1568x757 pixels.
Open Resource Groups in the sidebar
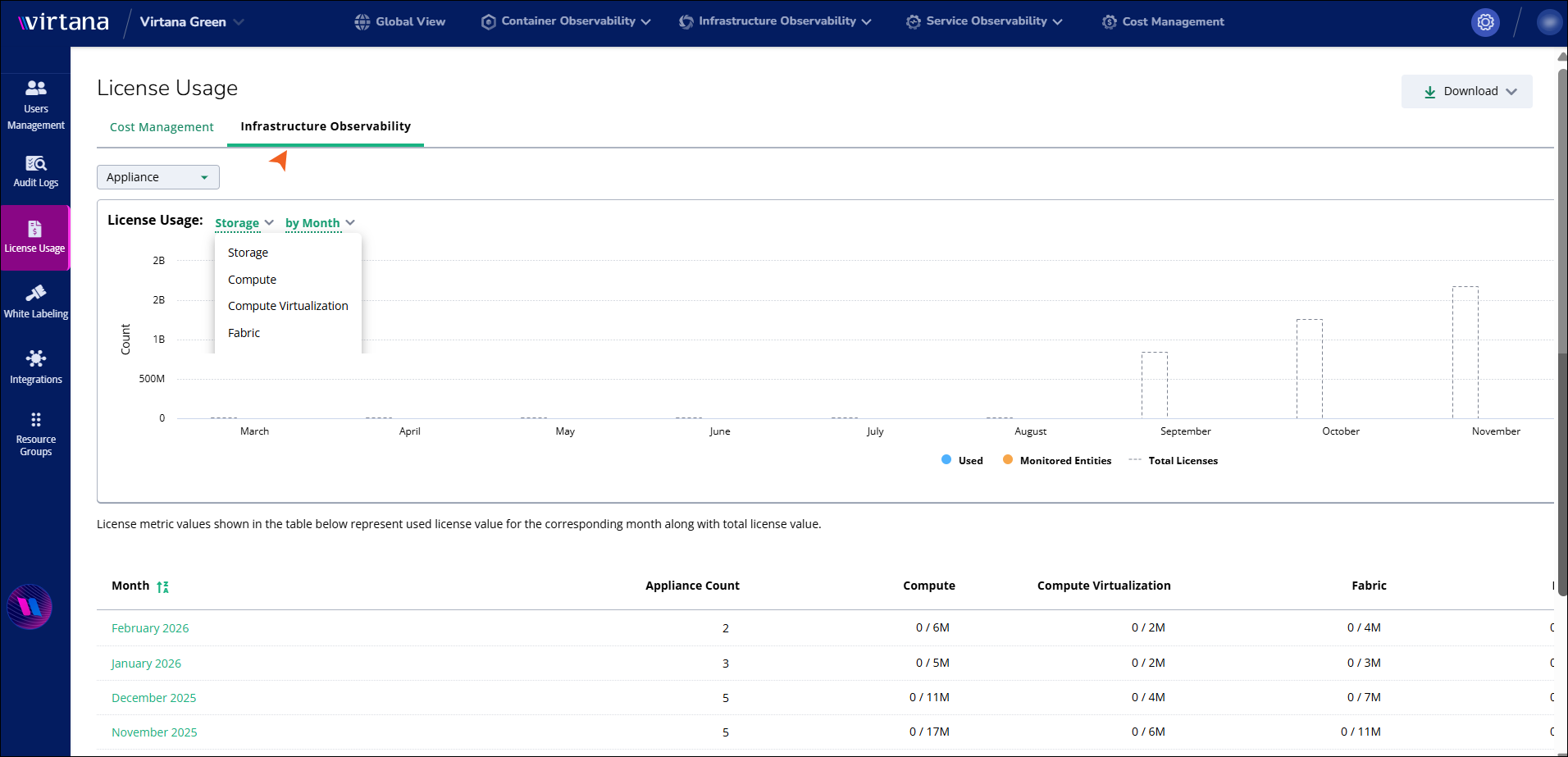coord(35,434)
